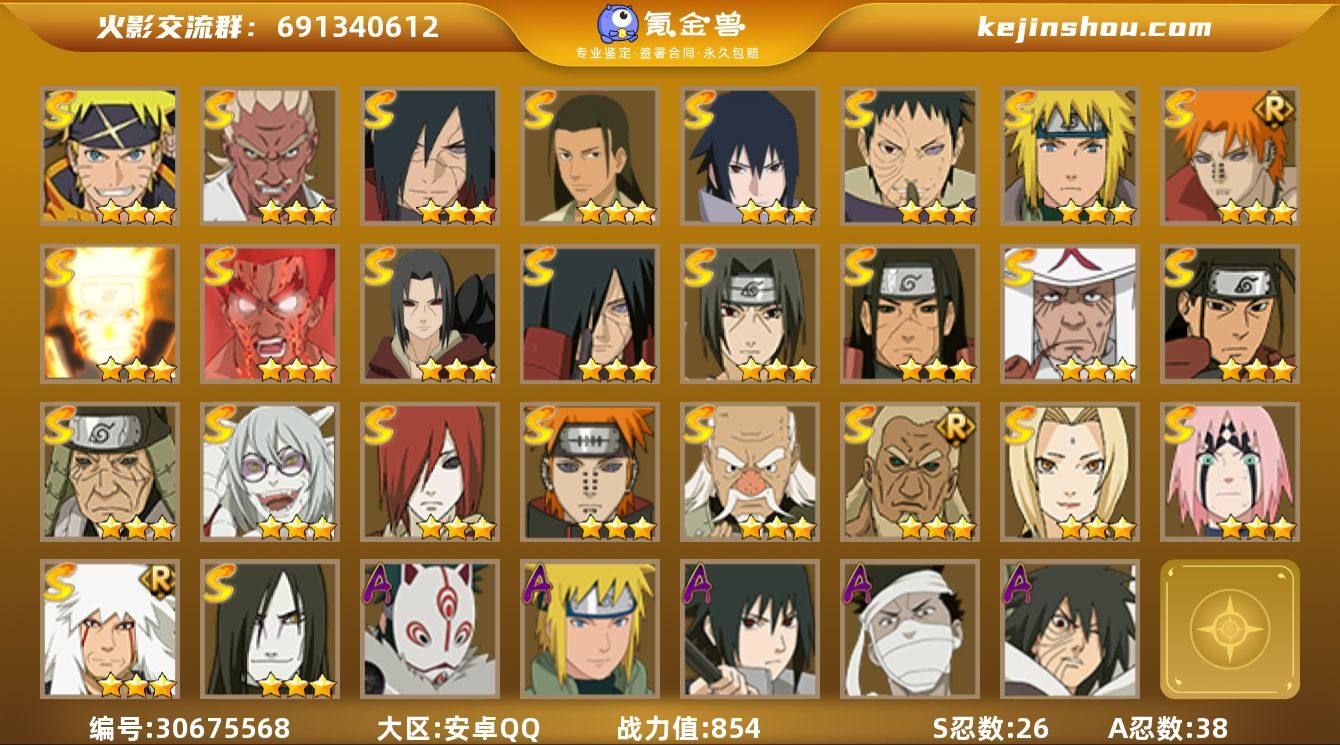Viewport: 1340px width, 745px height.
Task: Open the white-hat Third Hokage portrait
Action: [1069, 313]
